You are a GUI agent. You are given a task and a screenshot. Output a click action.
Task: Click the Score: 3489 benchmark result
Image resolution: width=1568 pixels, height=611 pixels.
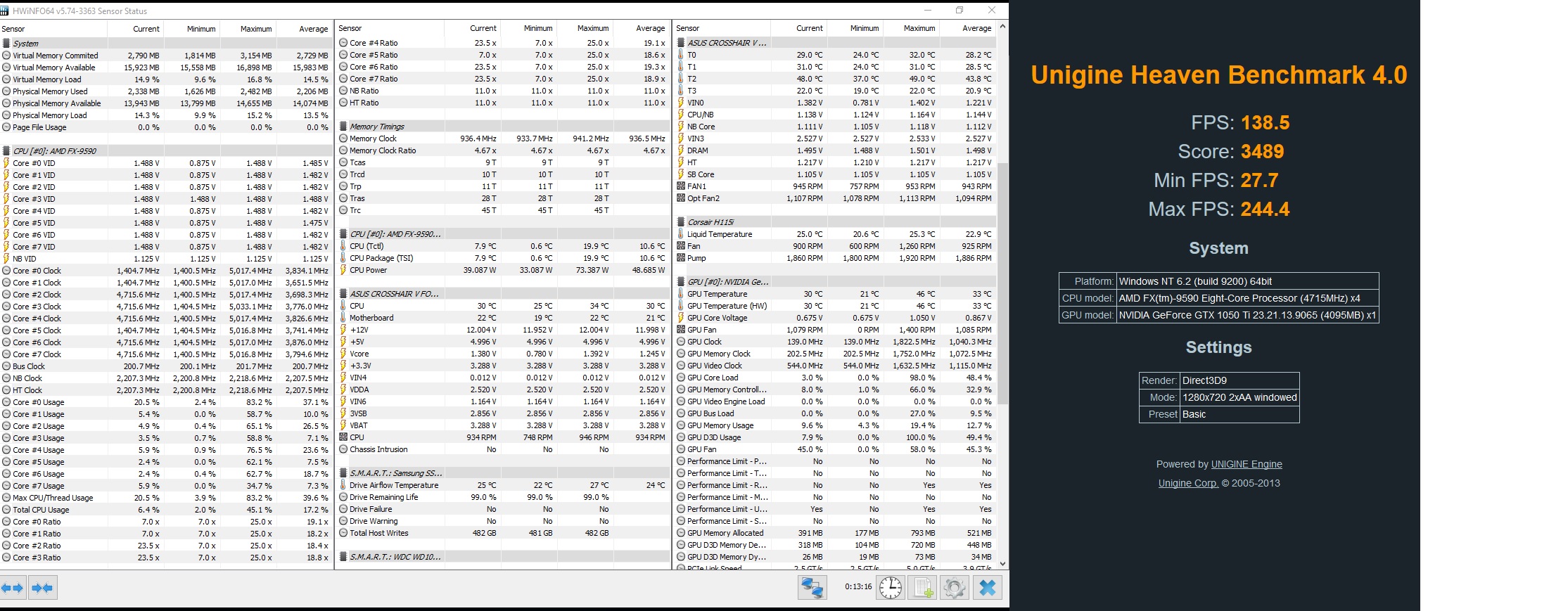(x=1231, y=151)
